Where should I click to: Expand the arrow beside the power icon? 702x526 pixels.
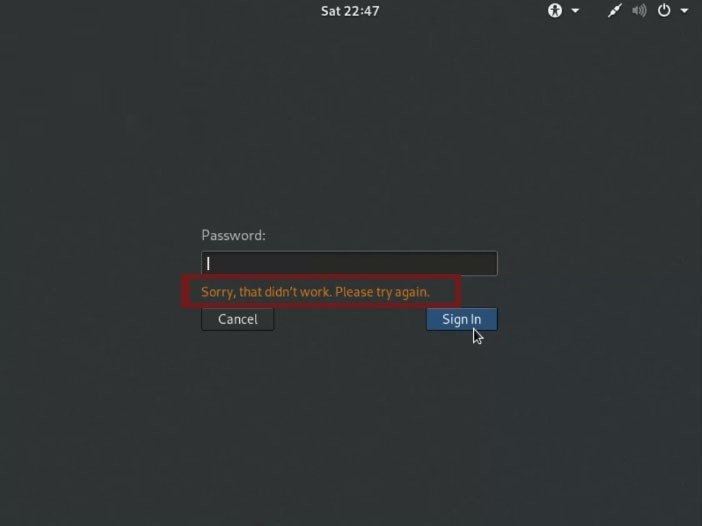coord(685,11)
